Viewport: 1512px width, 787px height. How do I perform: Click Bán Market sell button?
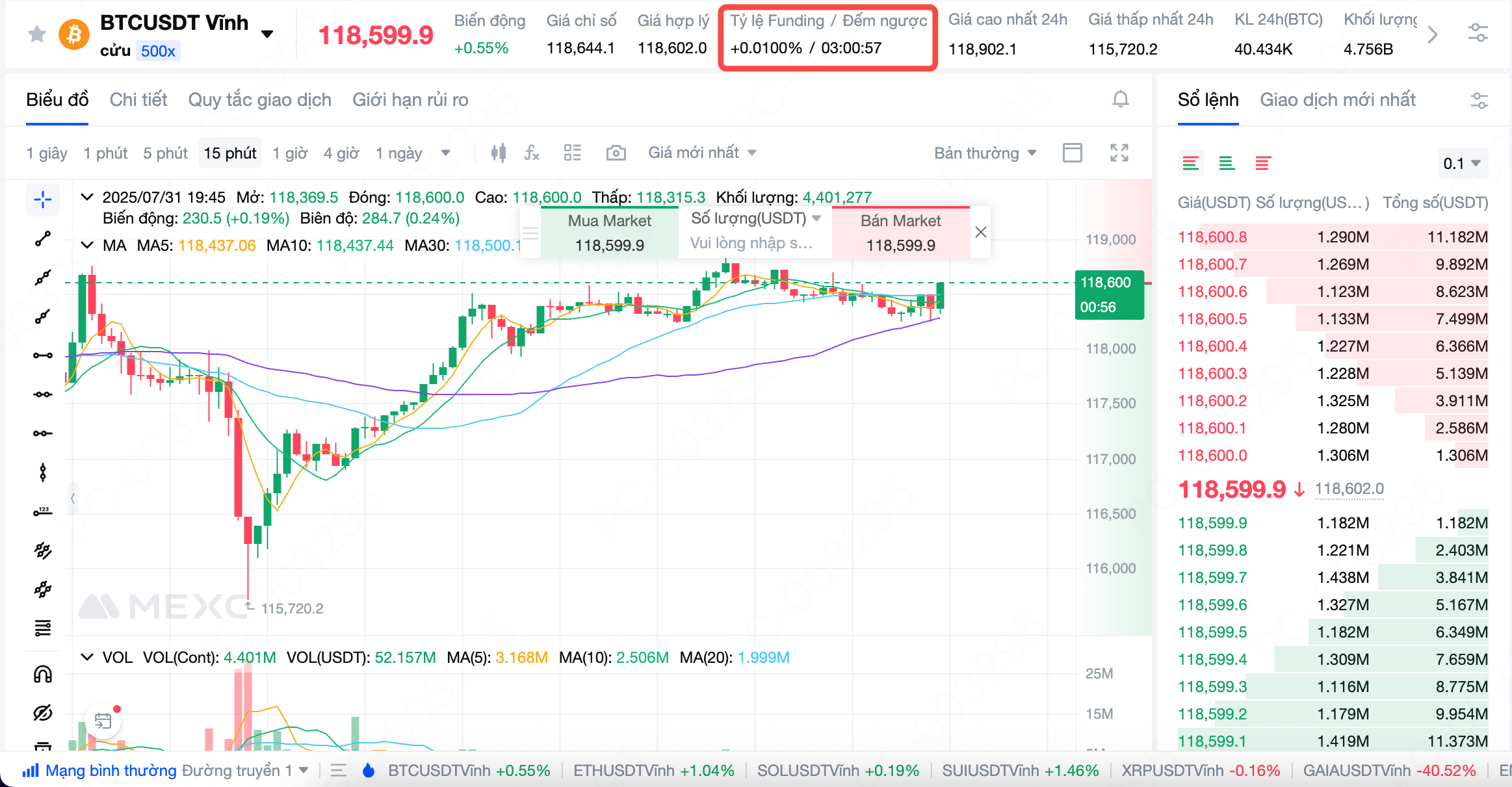(900, 233)
